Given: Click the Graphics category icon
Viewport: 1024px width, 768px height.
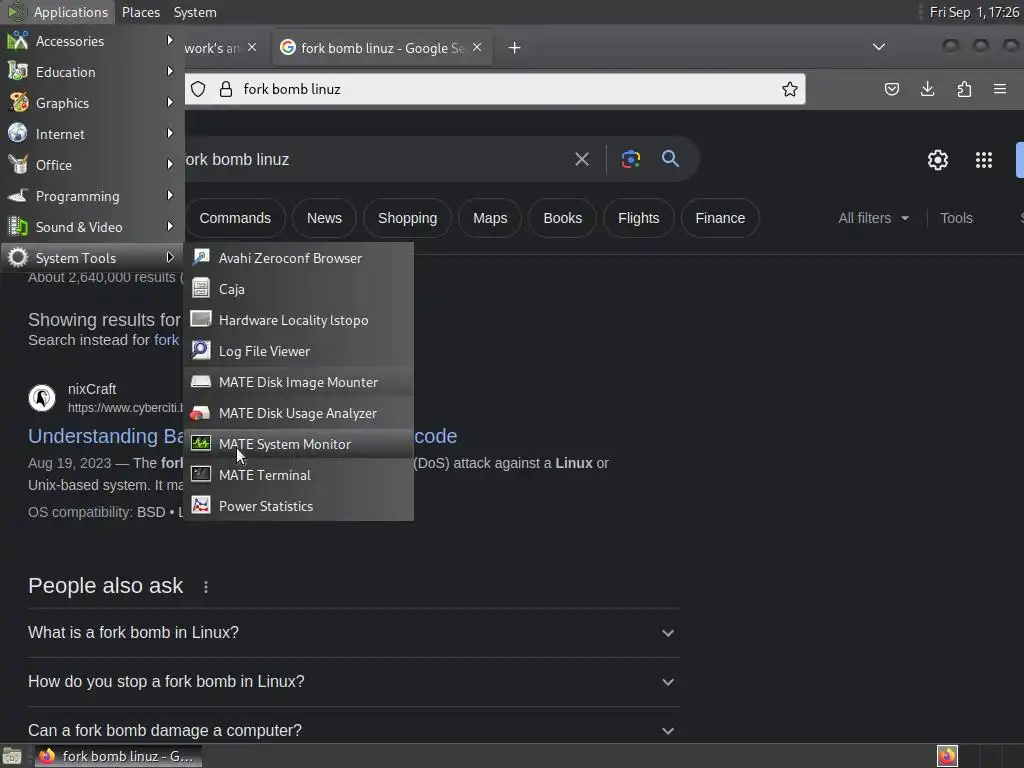Looking at the screenshot, I should (x=18, y=102).
